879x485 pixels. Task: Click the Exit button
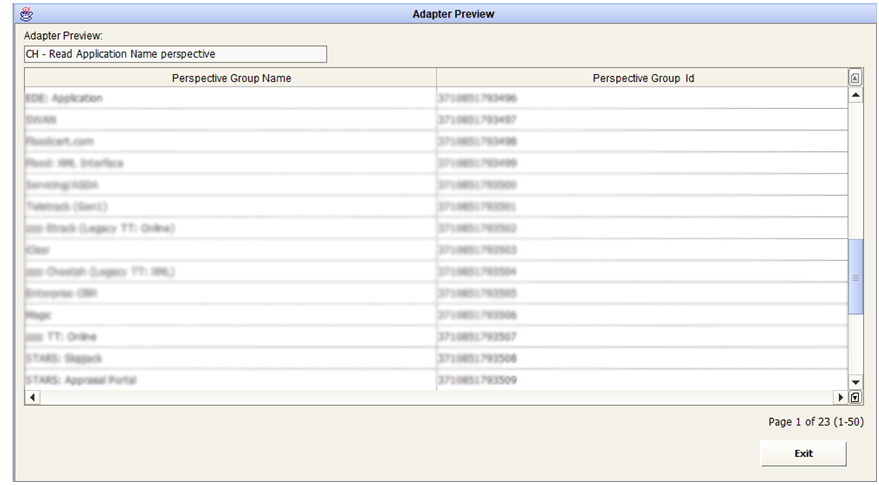point(803,454)
